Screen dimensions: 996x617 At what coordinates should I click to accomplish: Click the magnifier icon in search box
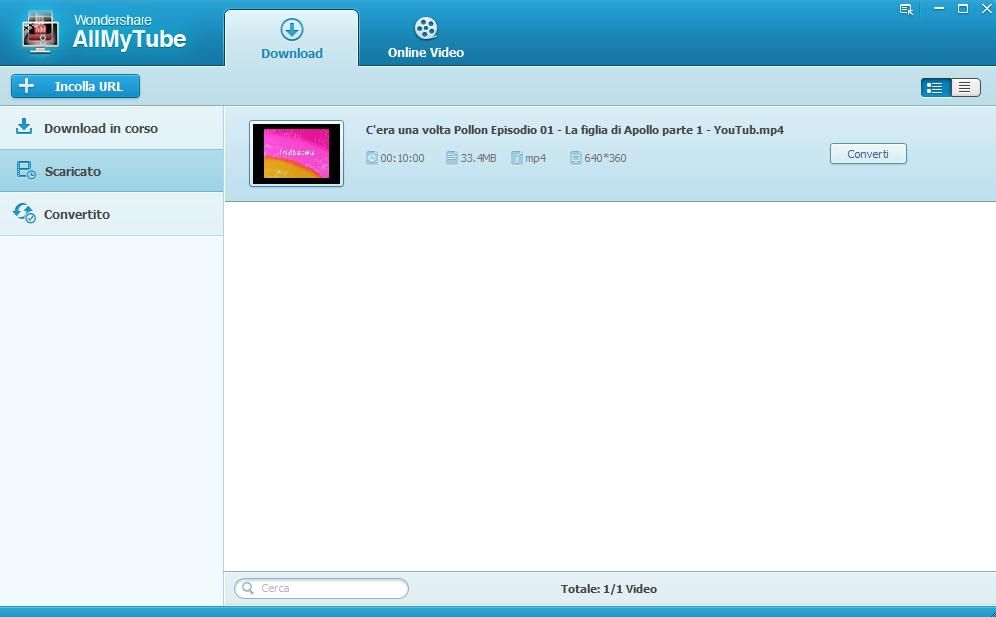pos(248,588)
